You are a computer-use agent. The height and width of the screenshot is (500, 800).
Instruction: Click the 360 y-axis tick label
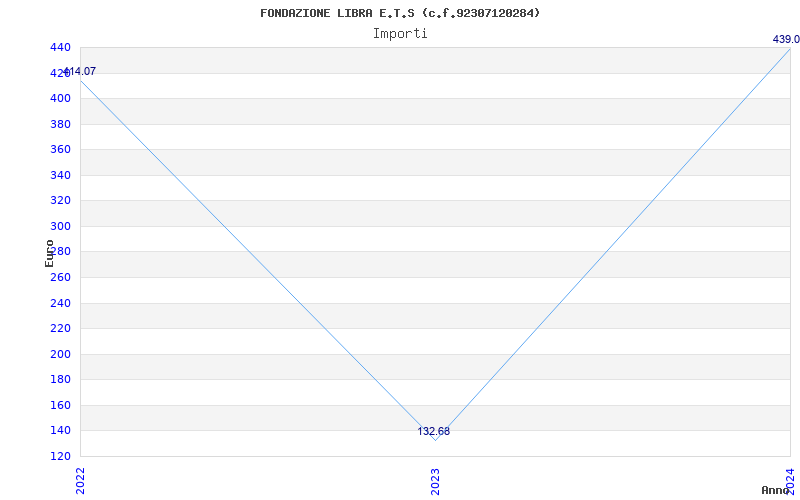(60, 149)
